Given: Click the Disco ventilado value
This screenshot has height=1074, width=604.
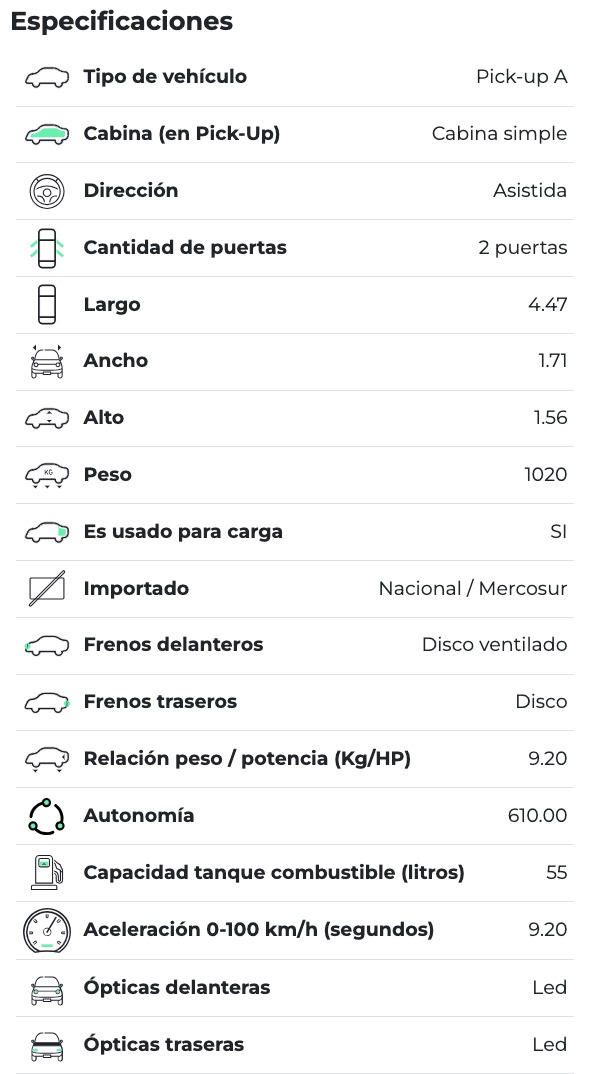Looking at the screenshot, I should click(494, 645).
